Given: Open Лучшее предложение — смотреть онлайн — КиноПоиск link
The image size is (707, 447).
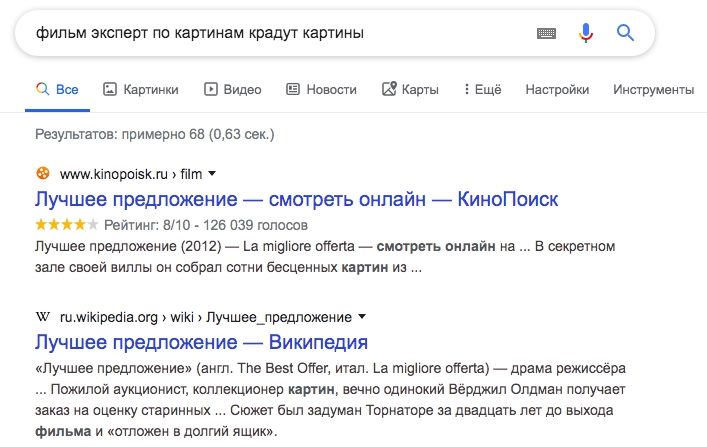Looking at the screenshot, I should click(x=297, y=199).
